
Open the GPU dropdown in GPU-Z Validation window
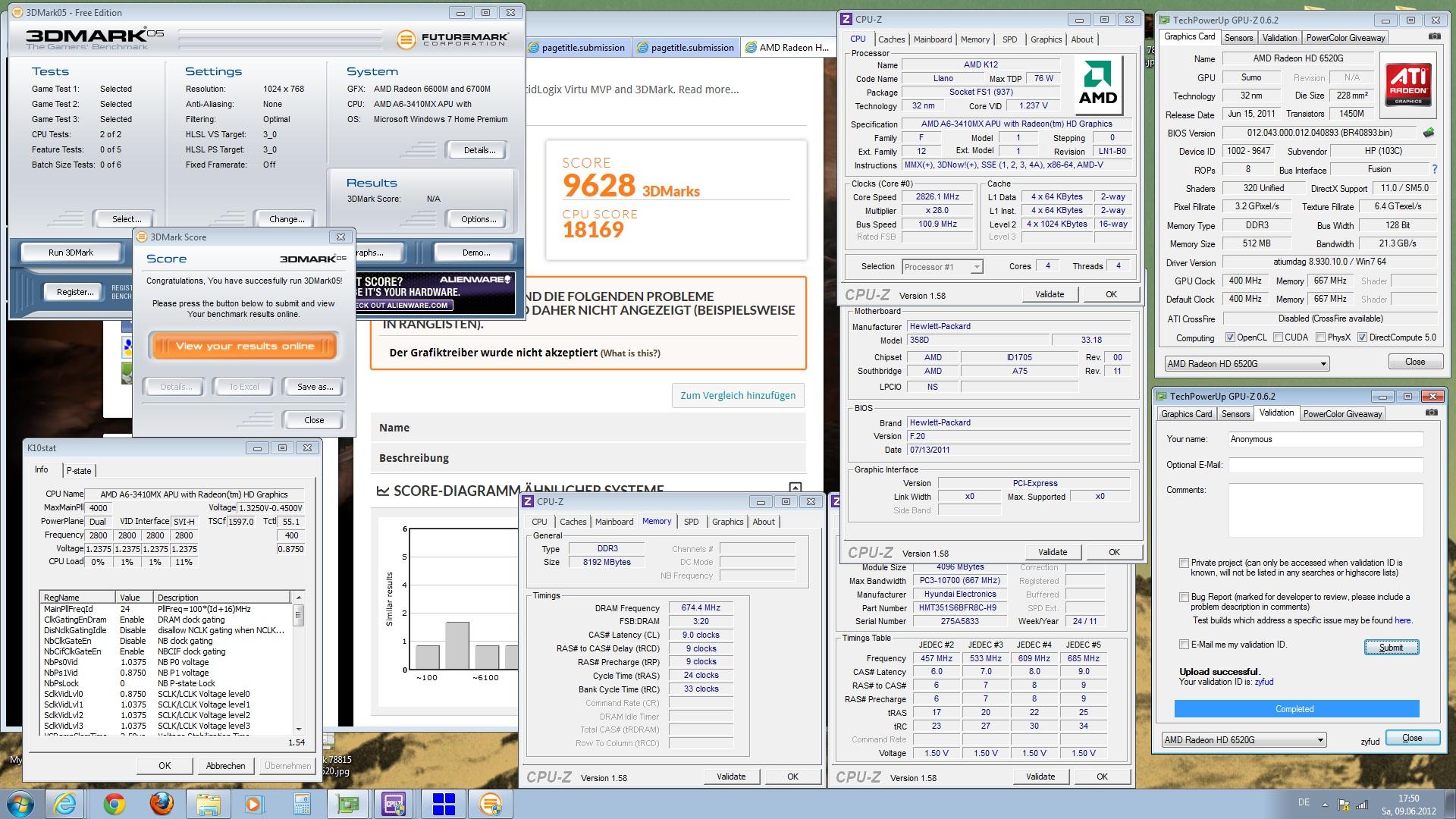point(1244,740)
